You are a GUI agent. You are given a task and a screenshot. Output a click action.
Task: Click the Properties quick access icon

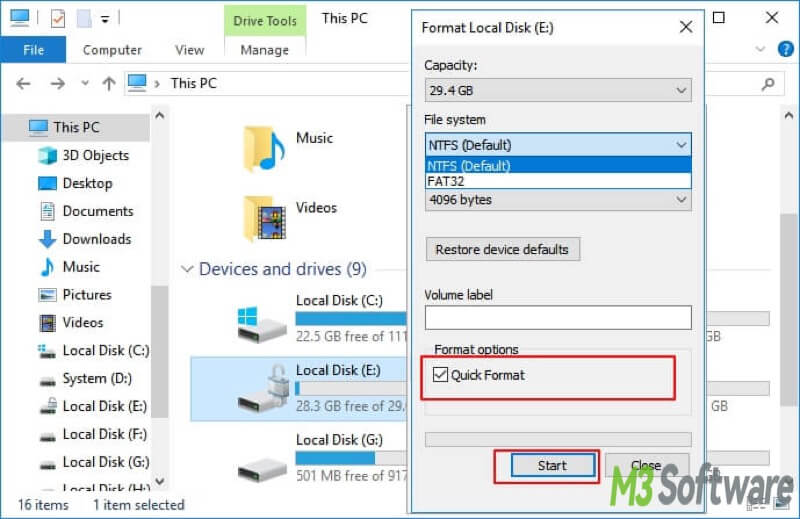tap(58, 19)
